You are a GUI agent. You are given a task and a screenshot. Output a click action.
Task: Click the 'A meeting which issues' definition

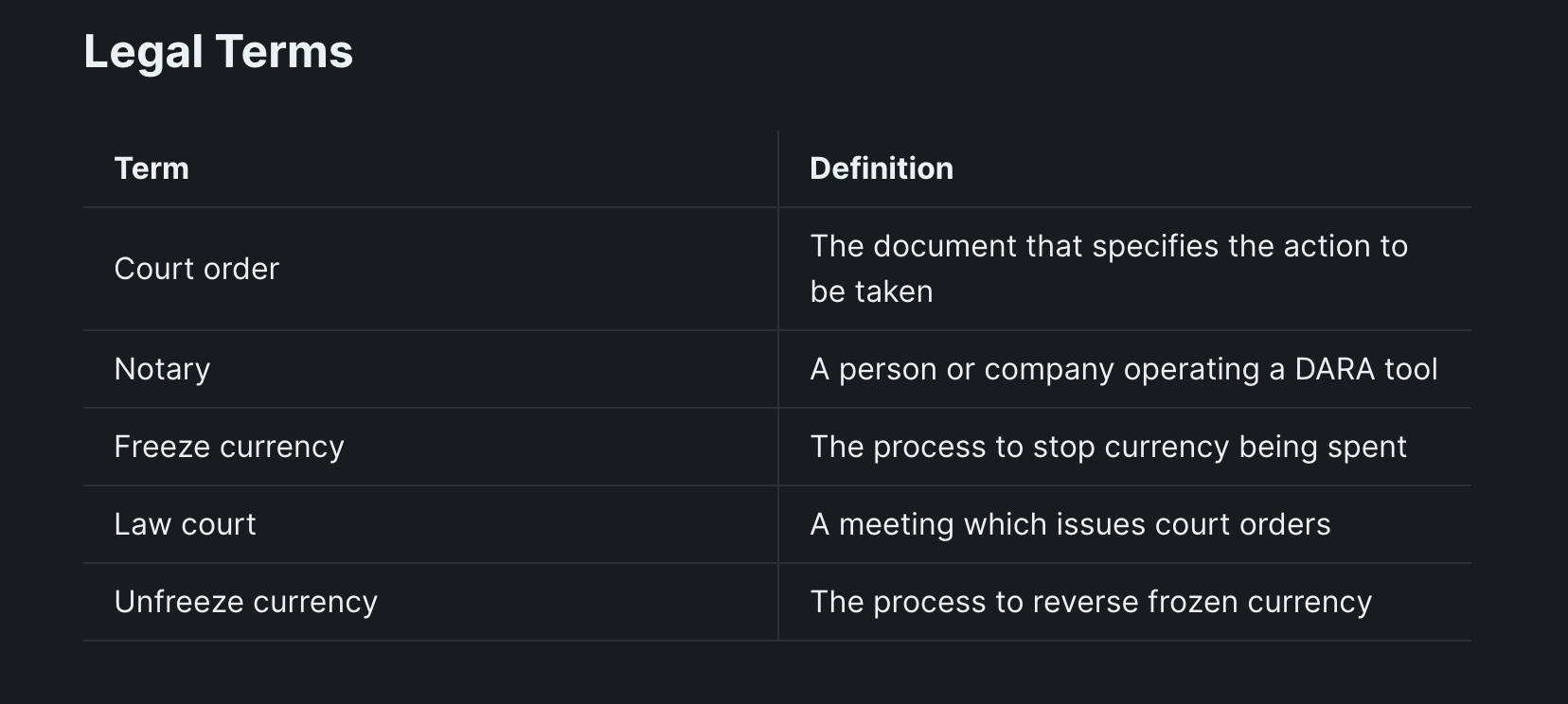(x=1070, y=524)
